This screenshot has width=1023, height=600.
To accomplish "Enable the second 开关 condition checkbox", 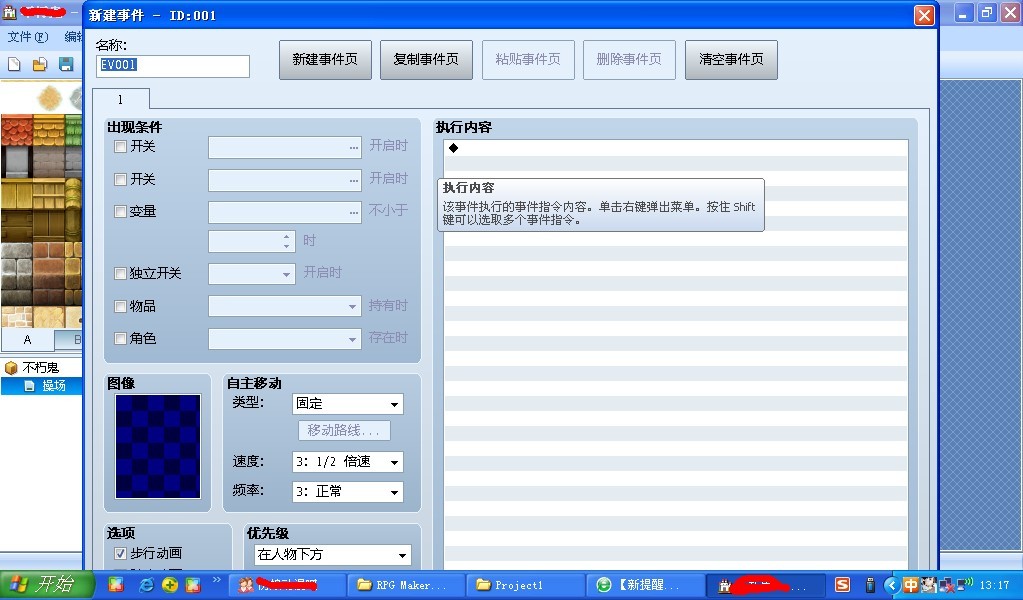I will pos(120,179).
